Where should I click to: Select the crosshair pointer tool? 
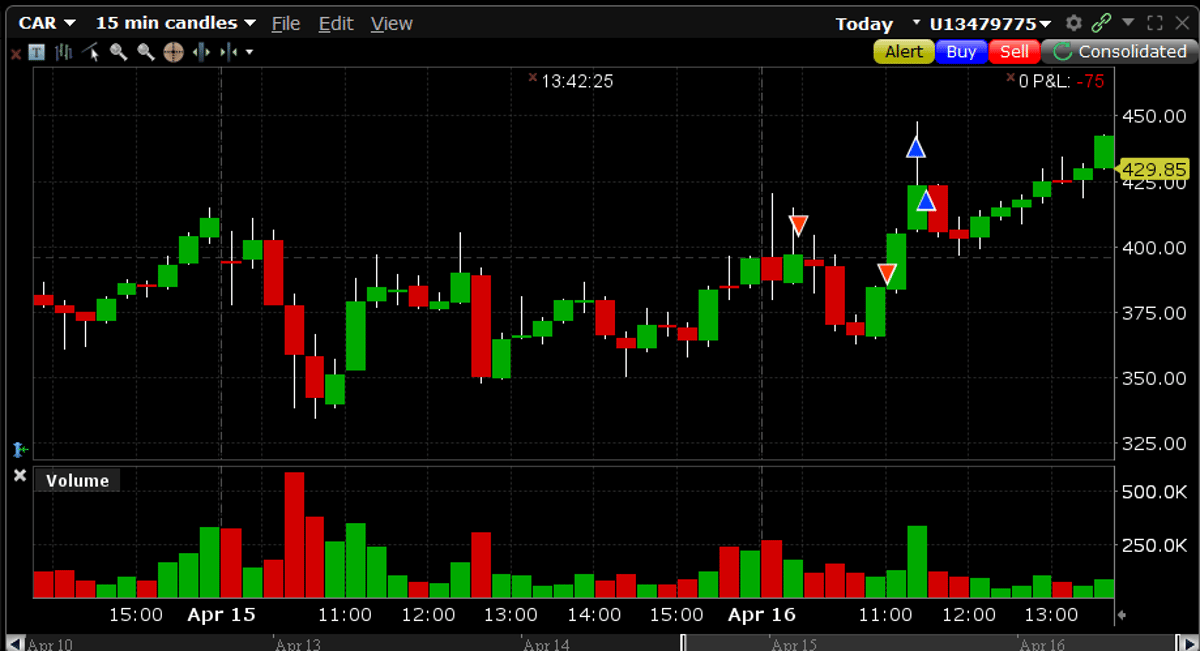88,51
